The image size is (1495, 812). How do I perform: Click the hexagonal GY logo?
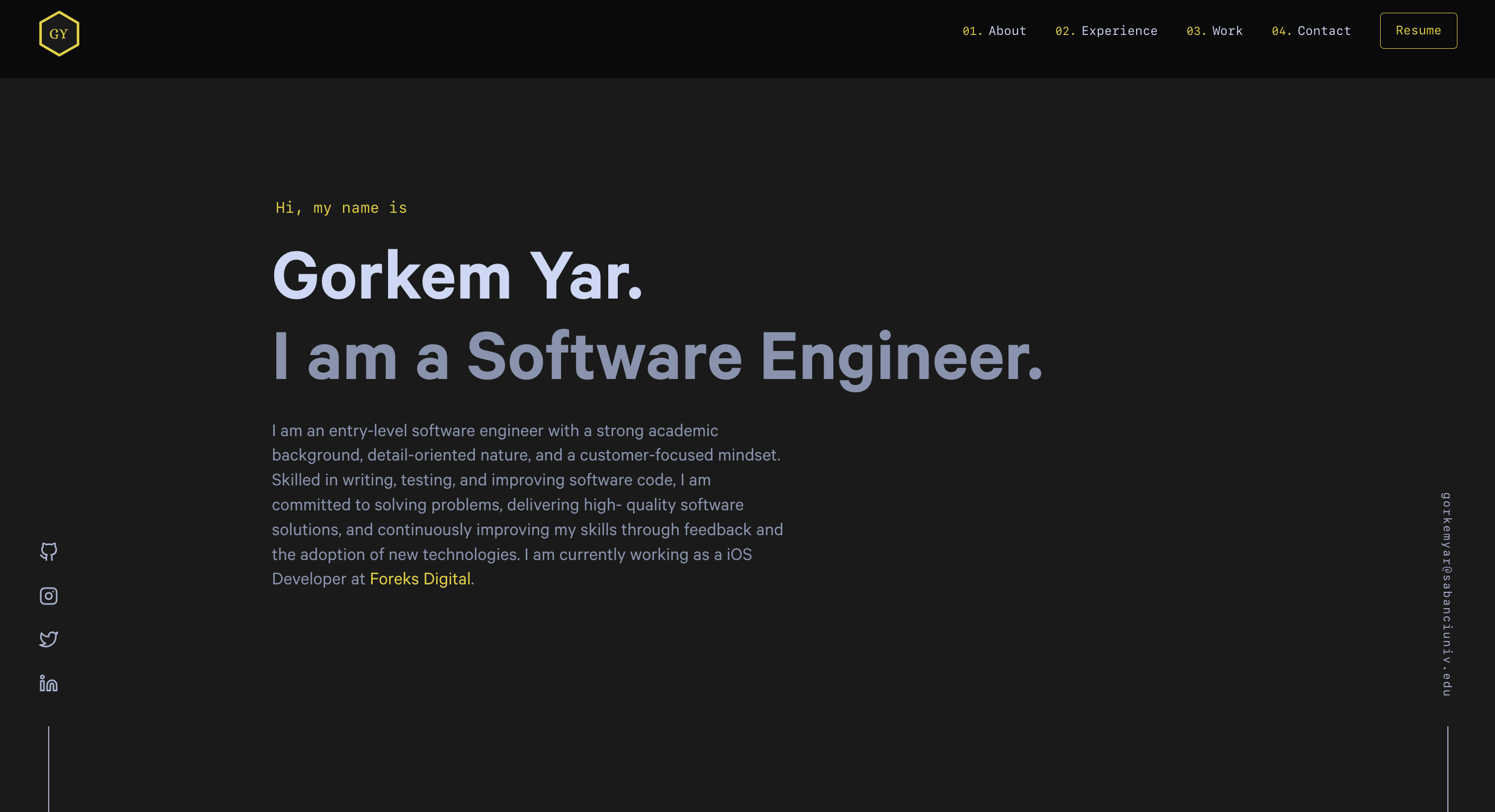coord(59,32)
